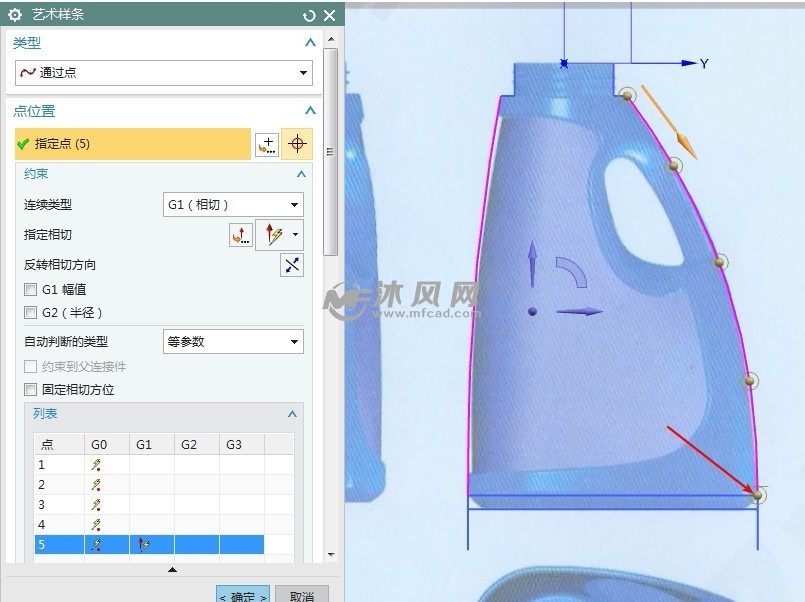805x602 pixels.
Task: Click the manipulator origin sphere
Action: pos(532,312)
